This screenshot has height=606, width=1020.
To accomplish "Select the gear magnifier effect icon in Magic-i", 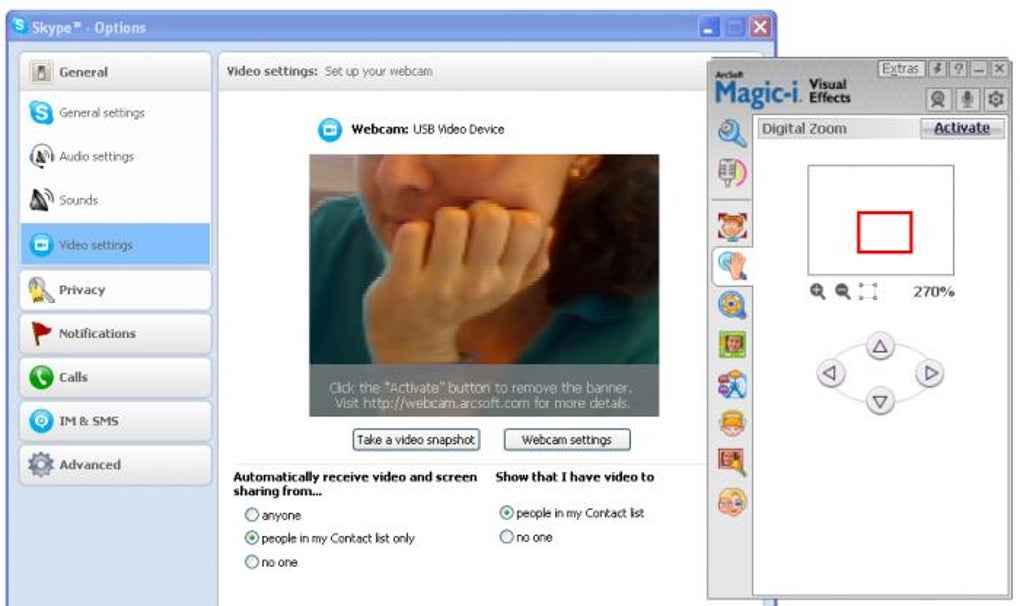I will pos(732,305).
